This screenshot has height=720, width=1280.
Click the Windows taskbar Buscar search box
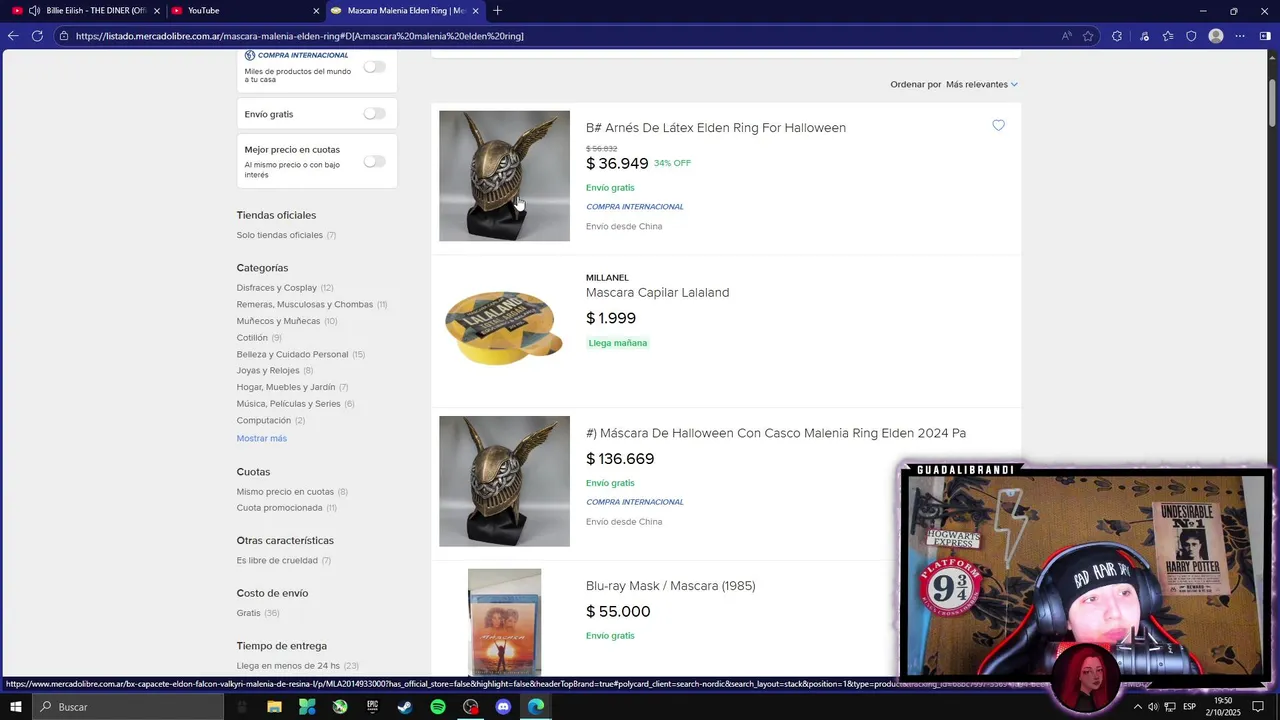click(x=129, y=707)
